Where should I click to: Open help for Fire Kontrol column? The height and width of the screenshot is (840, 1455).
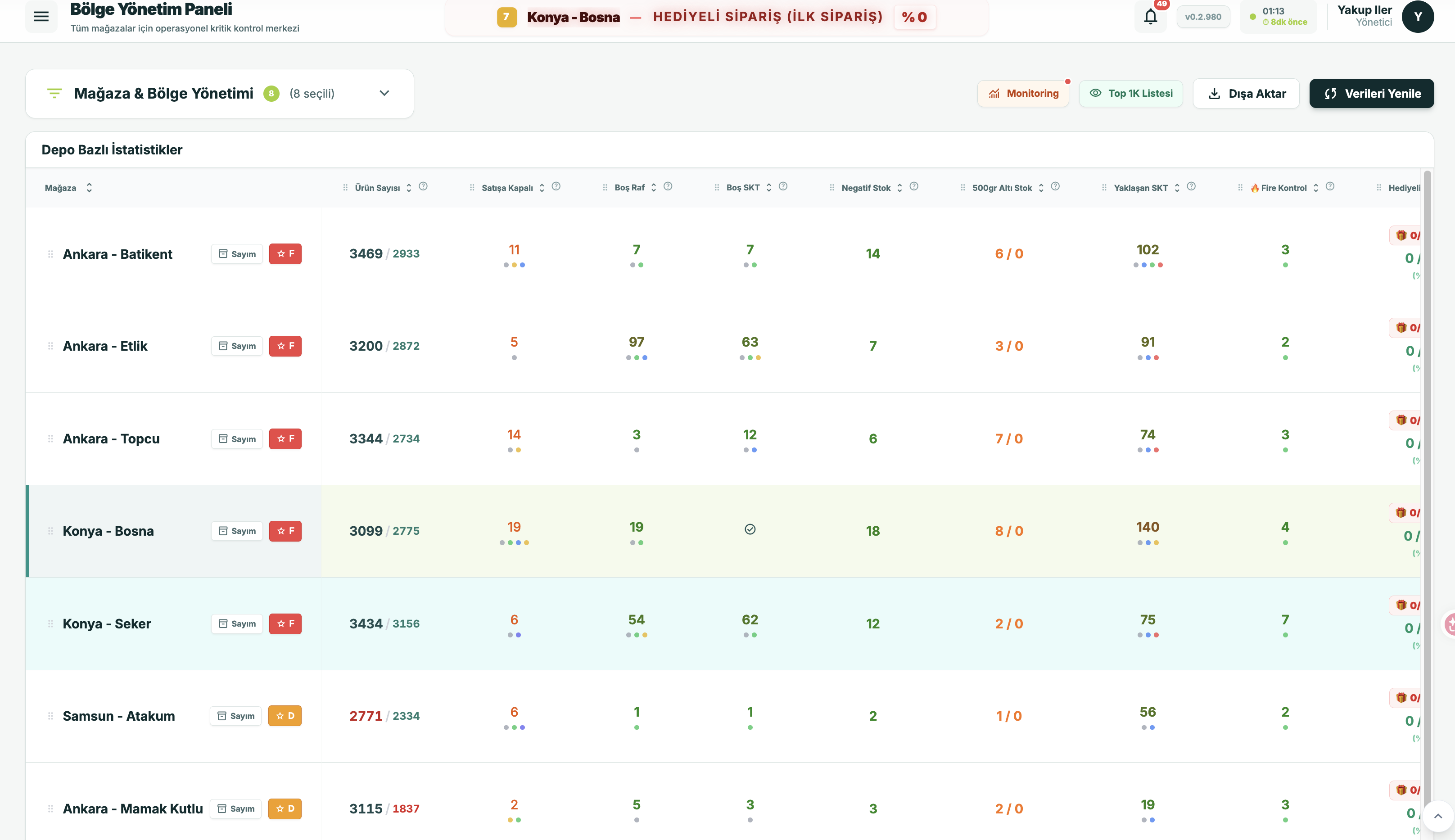(1330, 186)
